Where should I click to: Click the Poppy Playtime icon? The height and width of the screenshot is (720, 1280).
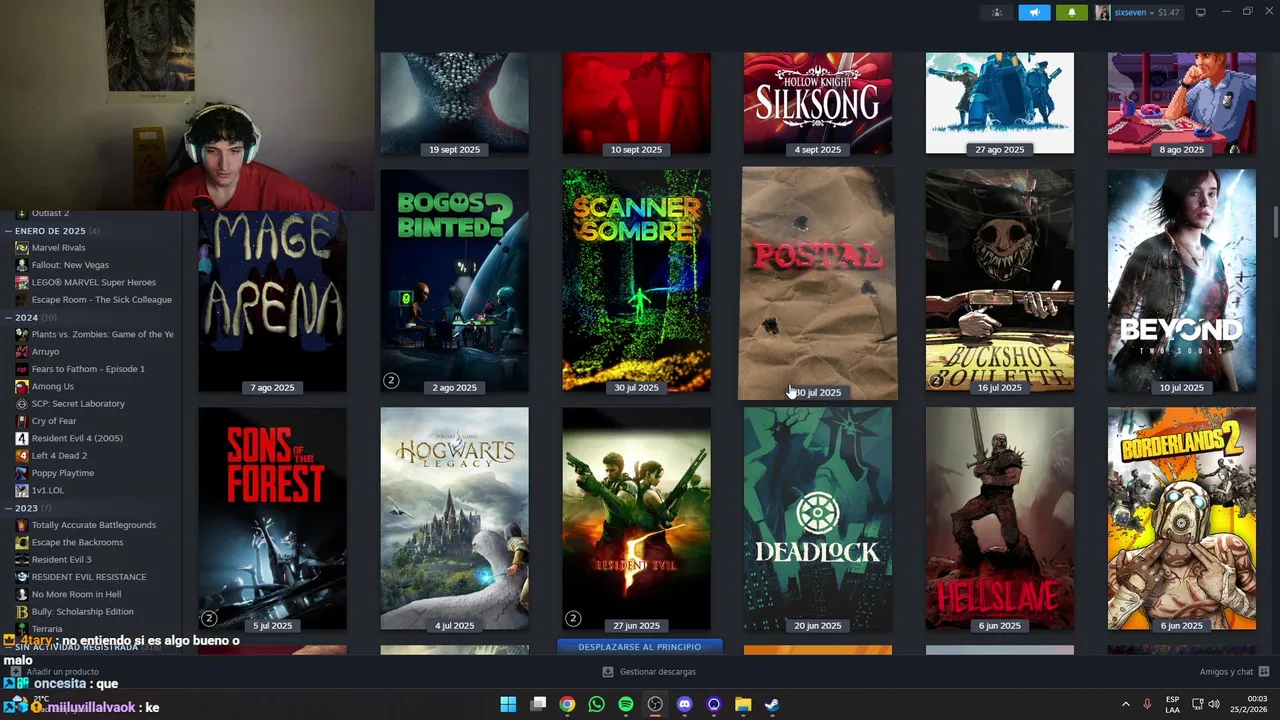click(x=22, y=473)
